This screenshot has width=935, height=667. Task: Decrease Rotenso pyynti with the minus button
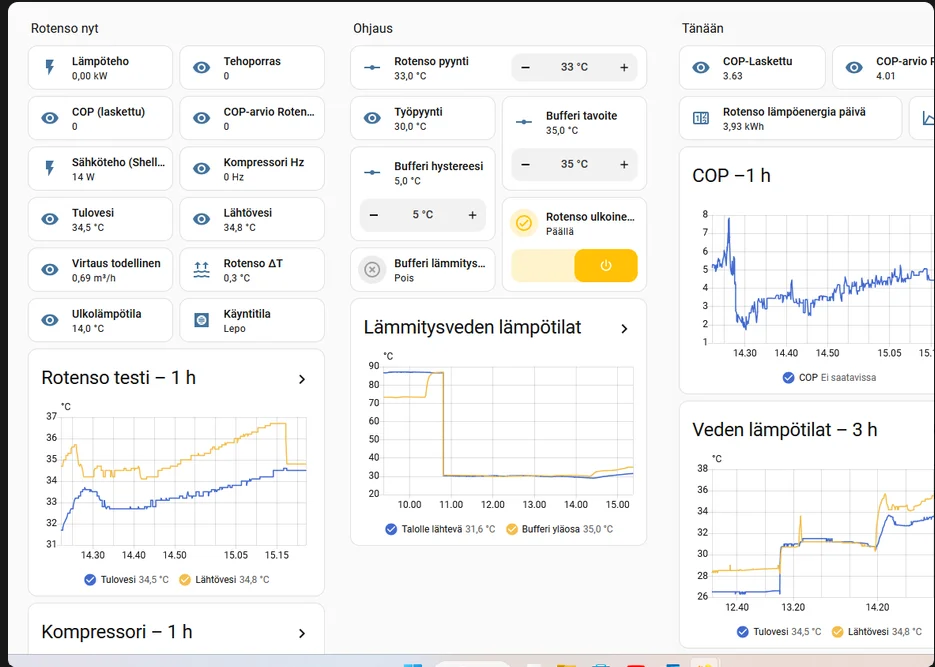525,67
